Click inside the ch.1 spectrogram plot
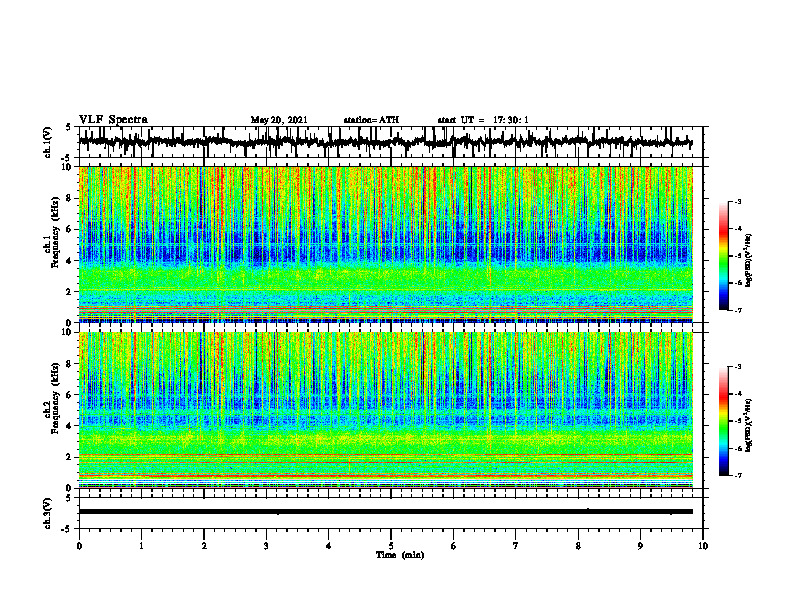The width and height of the screenshot is (792, 612). tap(386, 244)
